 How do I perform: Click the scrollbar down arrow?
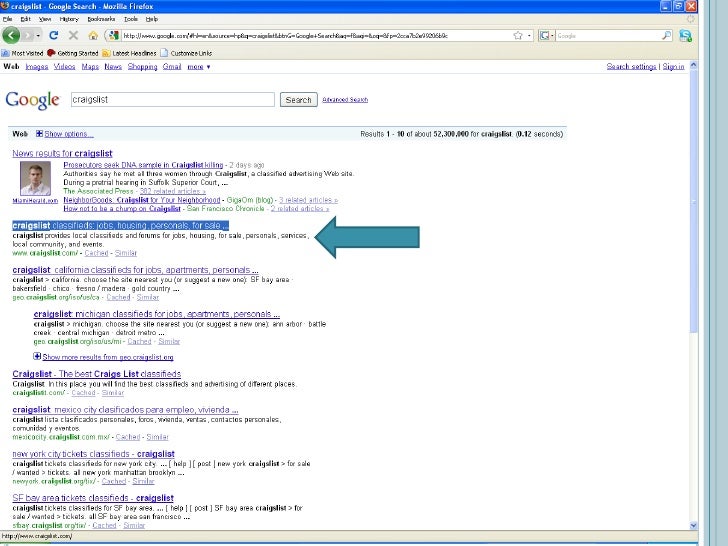(694, 526)
